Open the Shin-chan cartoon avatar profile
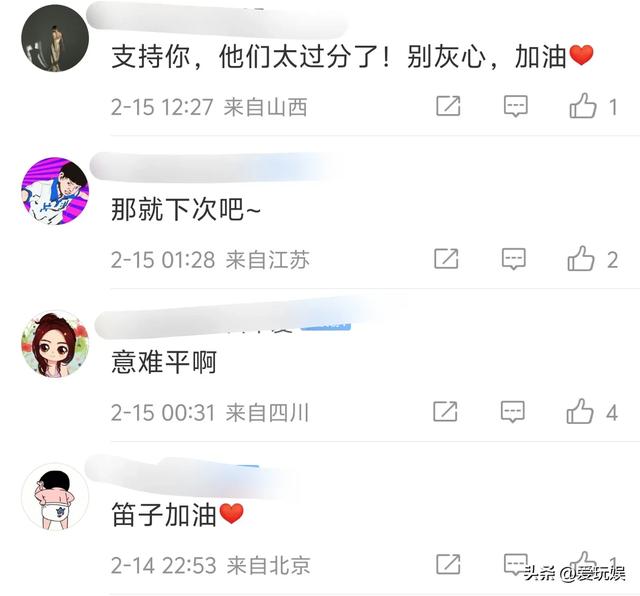The image size is (640, 596). pos(55,496)
